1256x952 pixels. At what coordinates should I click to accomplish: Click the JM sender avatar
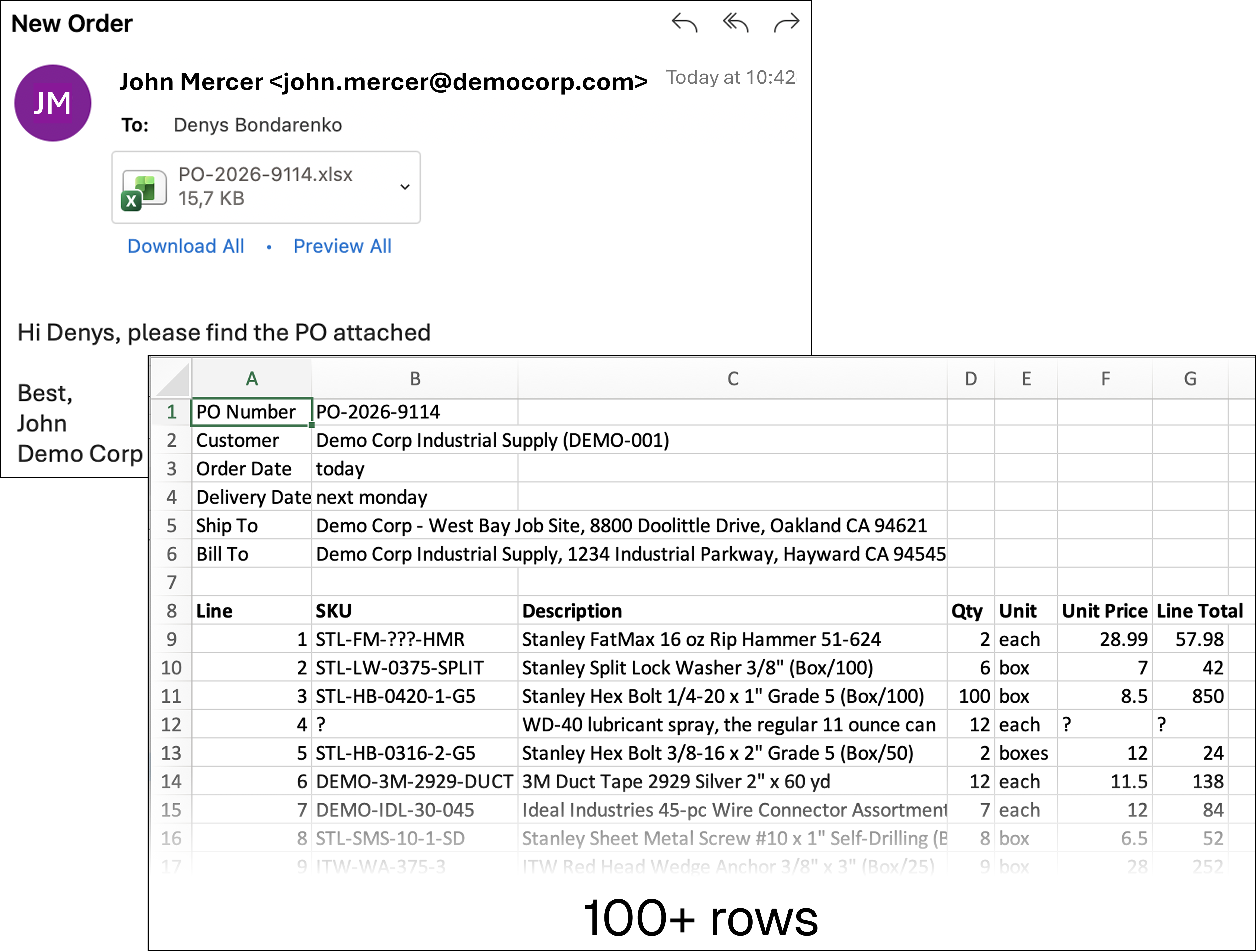tap(53, 103)
